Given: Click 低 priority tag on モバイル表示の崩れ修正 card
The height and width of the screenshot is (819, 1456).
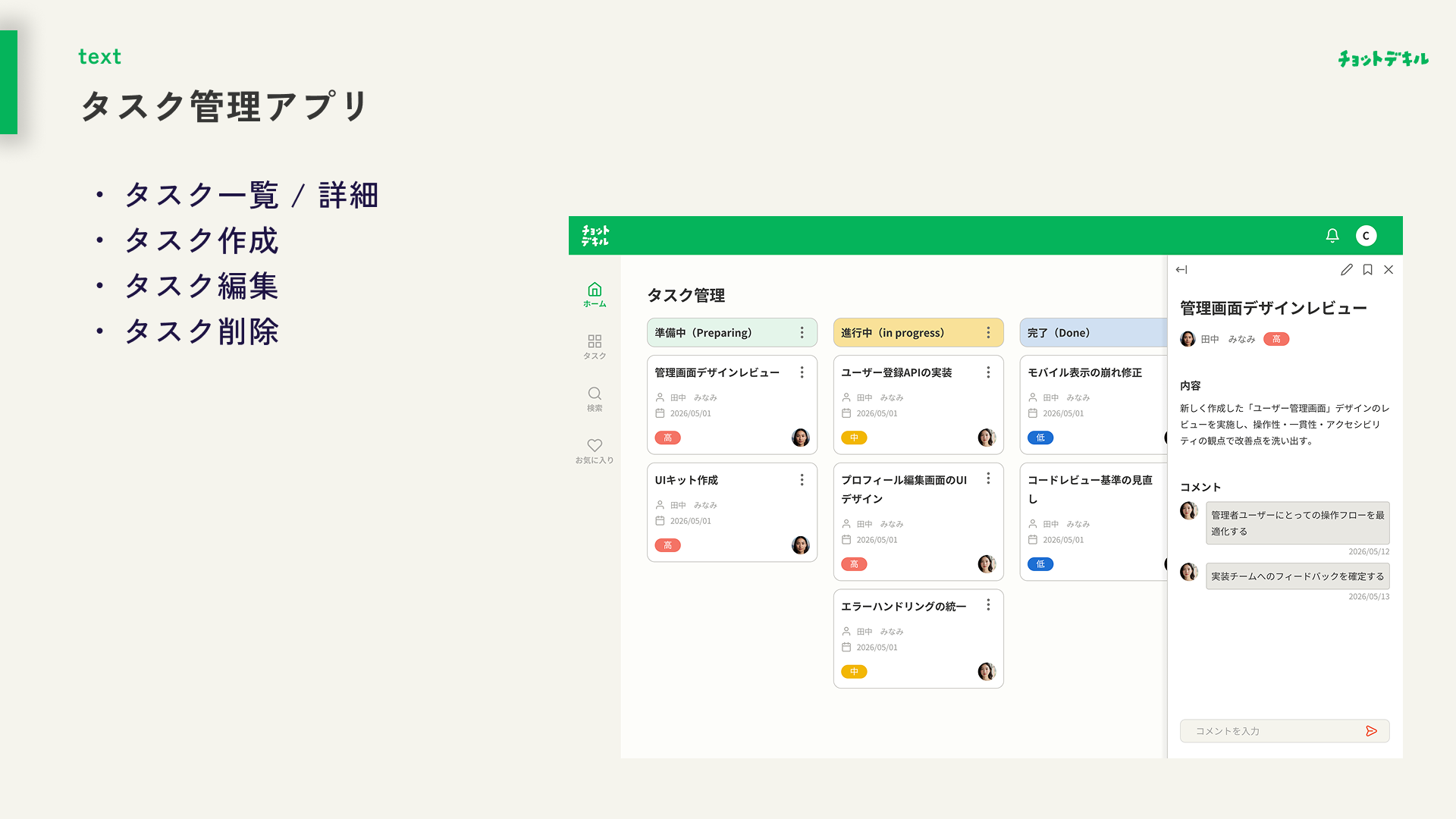Looking at the screenshot, I should point(1040,438).
